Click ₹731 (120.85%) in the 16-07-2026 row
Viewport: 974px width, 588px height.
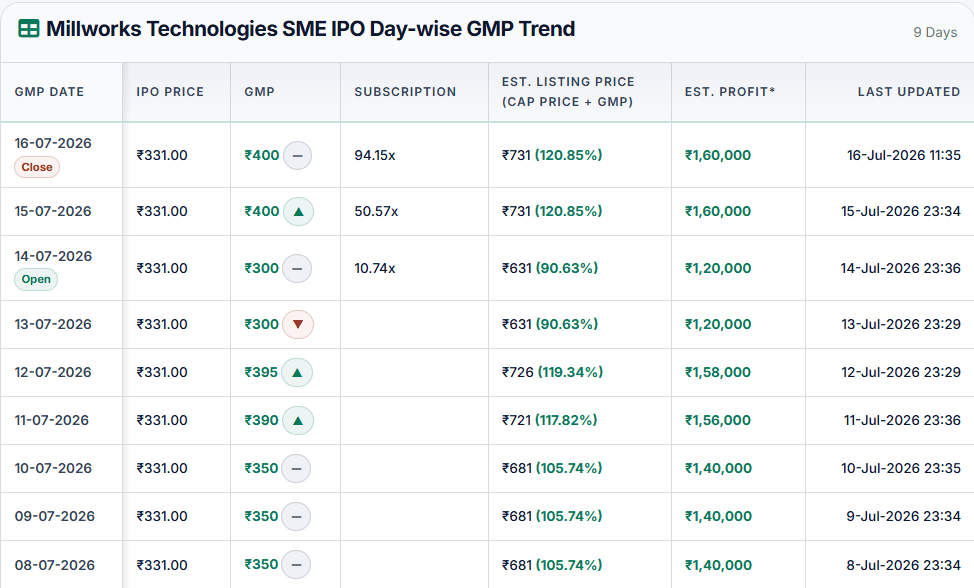tap(552, 155)
